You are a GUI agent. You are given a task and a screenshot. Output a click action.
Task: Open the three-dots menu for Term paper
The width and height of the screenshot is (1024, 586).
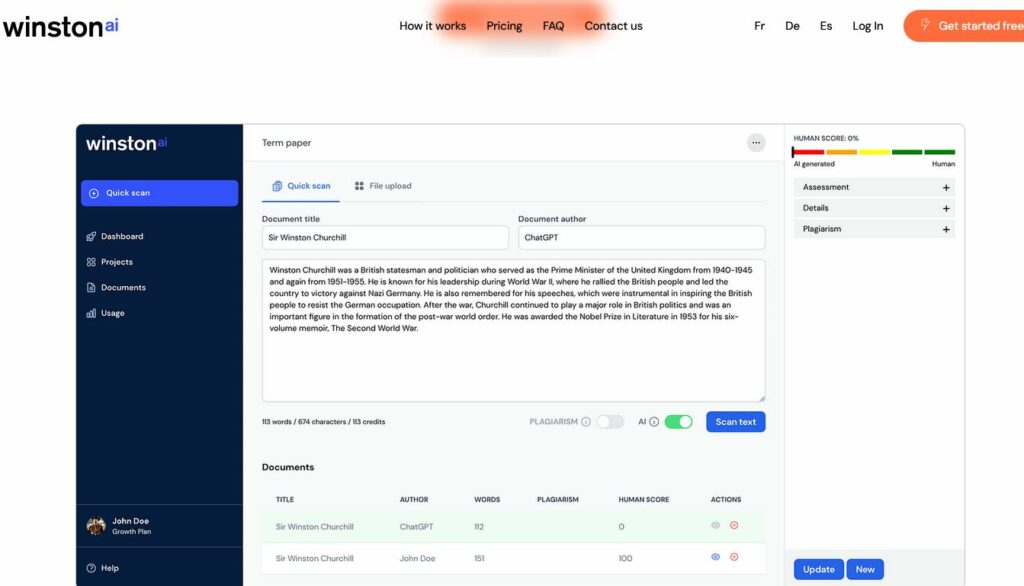coord(756,142)
